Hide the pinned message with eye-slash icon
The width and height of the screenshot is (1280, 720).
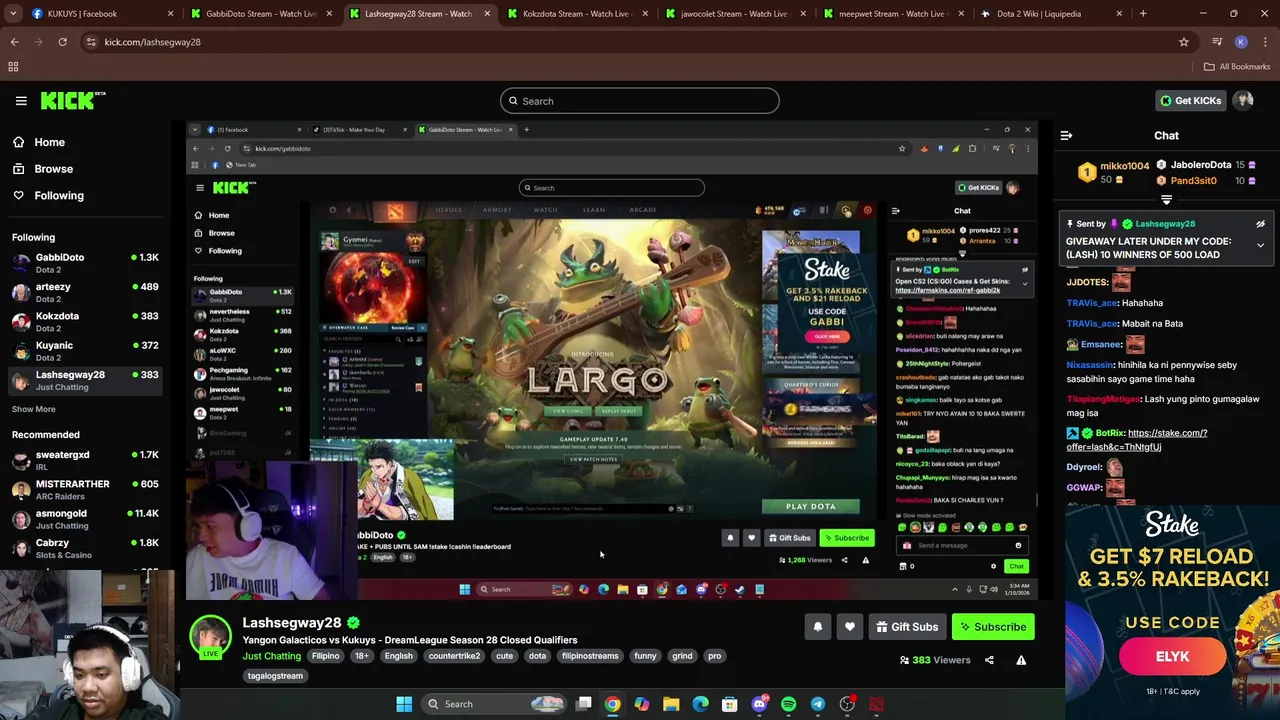tap(1260, 224)
